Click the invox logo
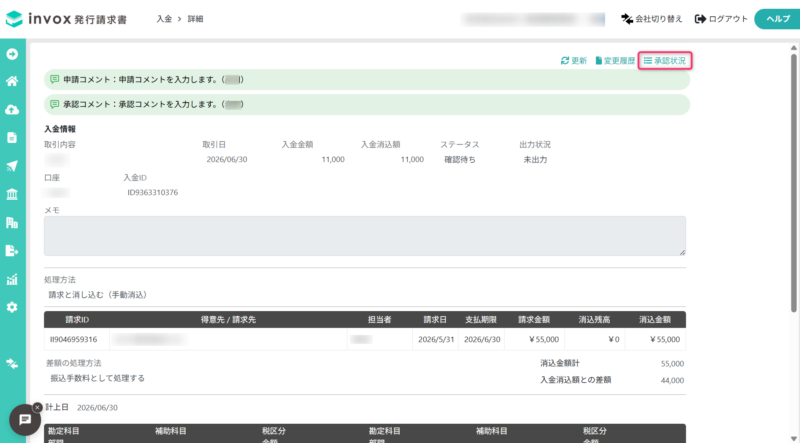 click(x=66, y=19)
